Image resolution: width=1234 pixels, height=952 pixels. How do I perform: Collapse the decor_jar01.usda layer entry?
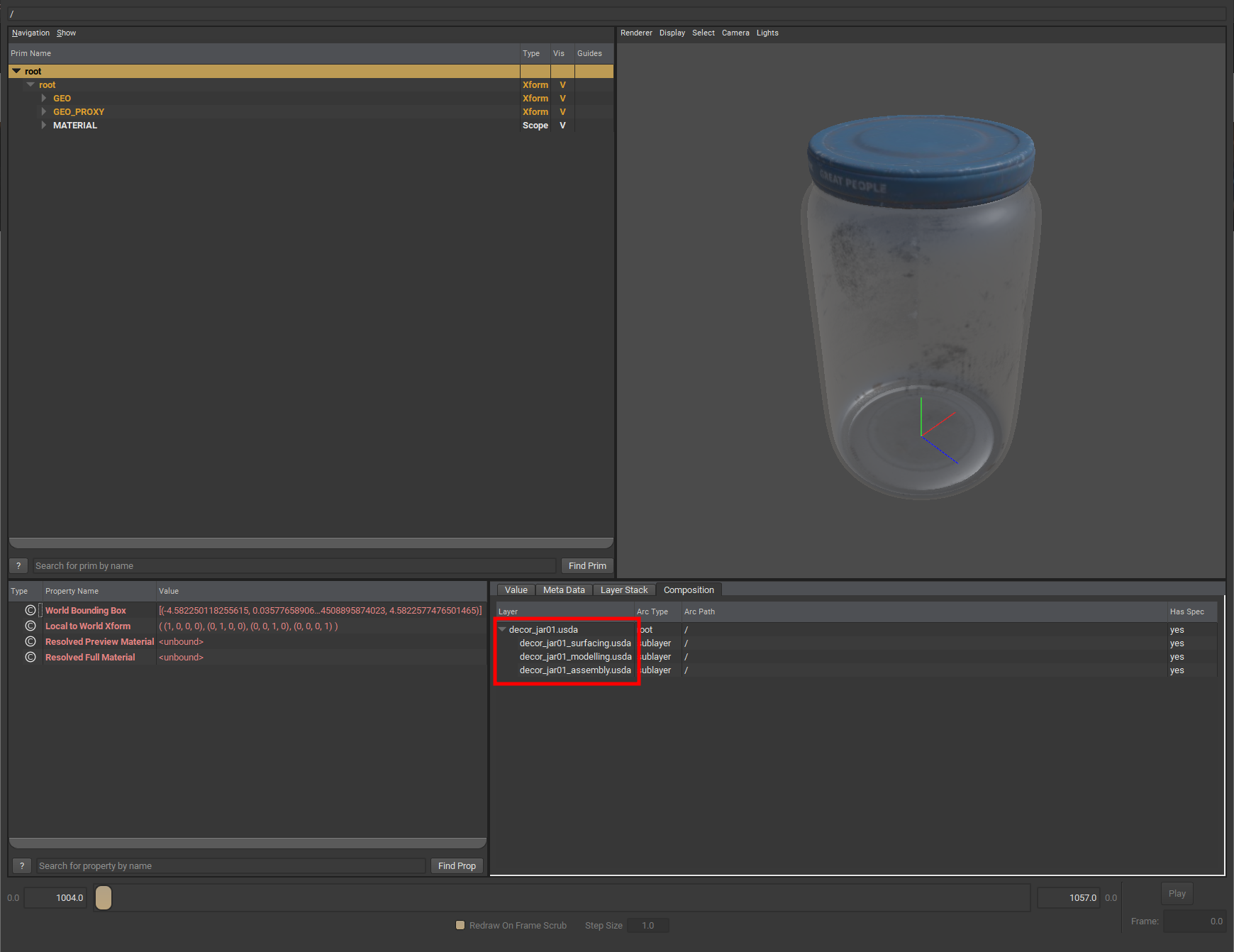point(502,629)
